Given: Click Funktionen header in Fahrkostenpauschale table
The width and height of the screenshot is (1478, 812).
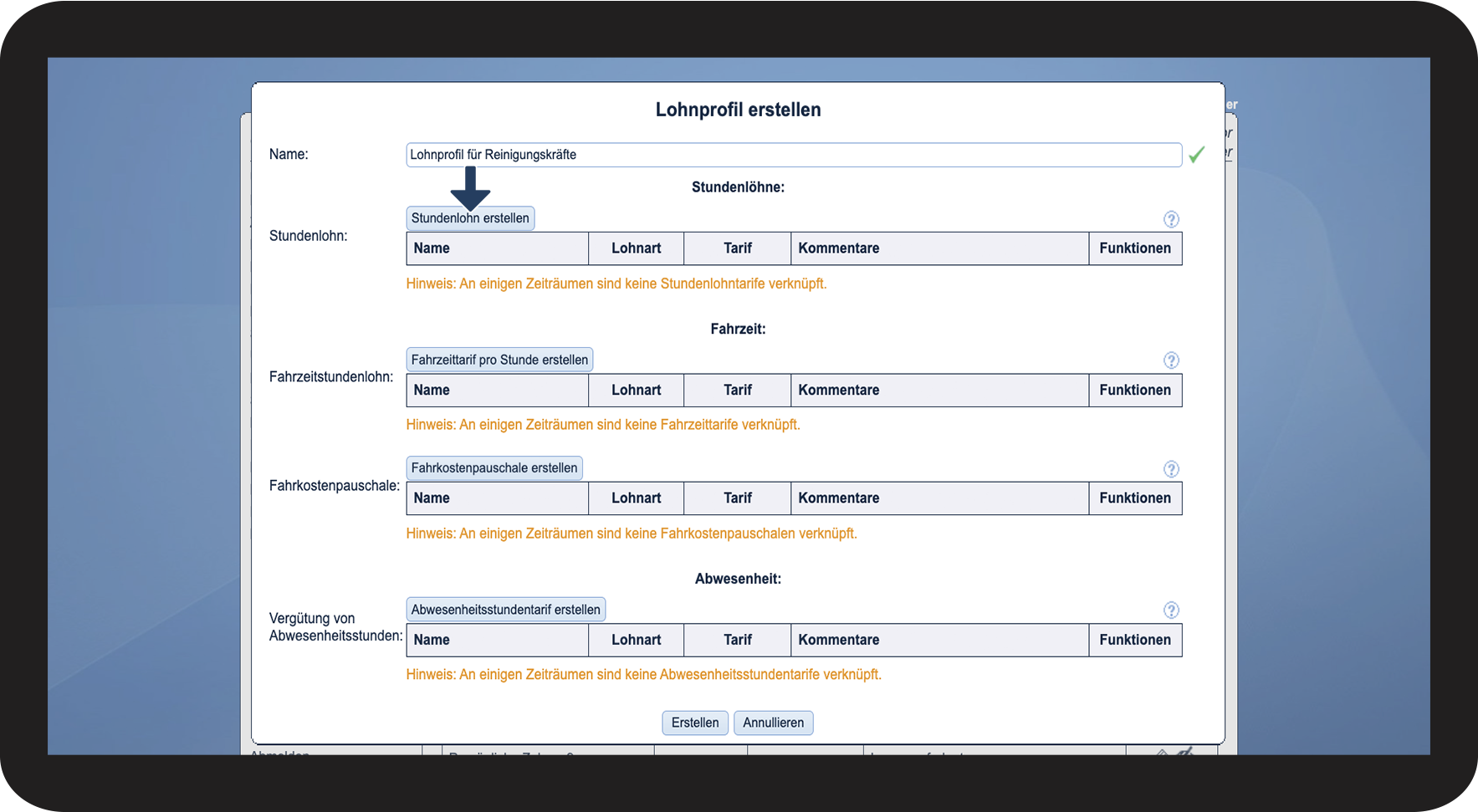Looking at the screenshot, I should point(1135,498).
